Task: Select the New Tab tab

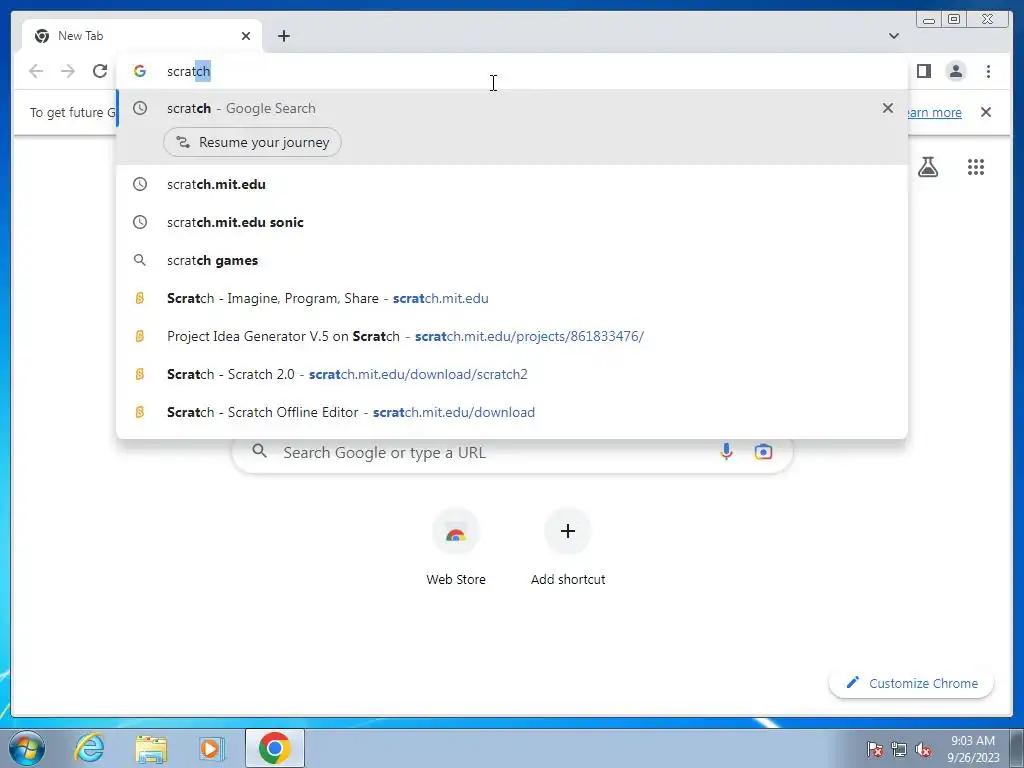Action: (x=142, y=36)
